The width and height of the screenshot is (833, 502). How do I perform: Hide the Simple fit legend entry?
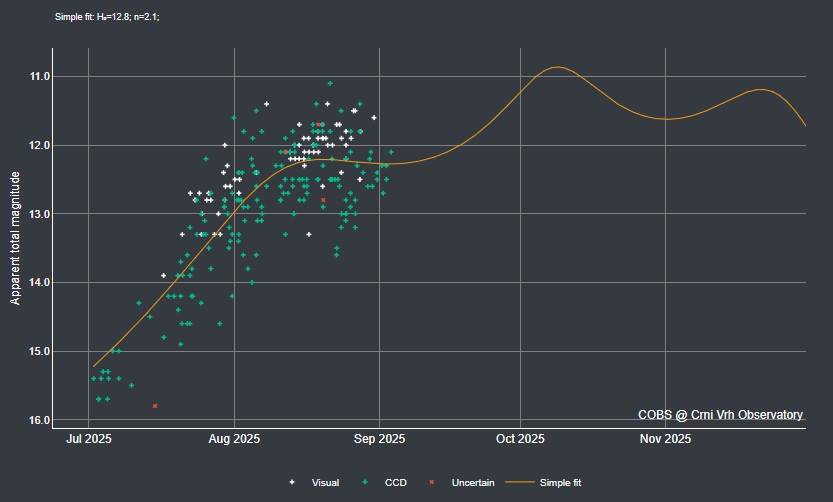click(543, 482)
